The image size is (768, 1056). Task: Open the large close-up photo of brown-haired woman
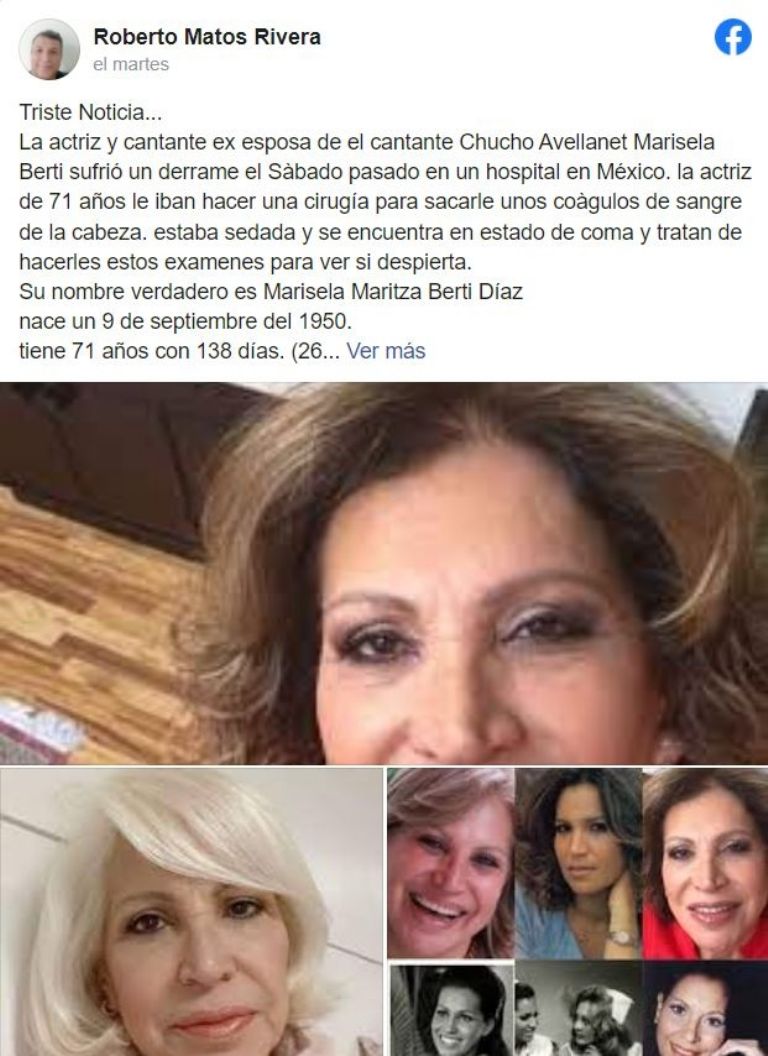click(x=384, y=573)
